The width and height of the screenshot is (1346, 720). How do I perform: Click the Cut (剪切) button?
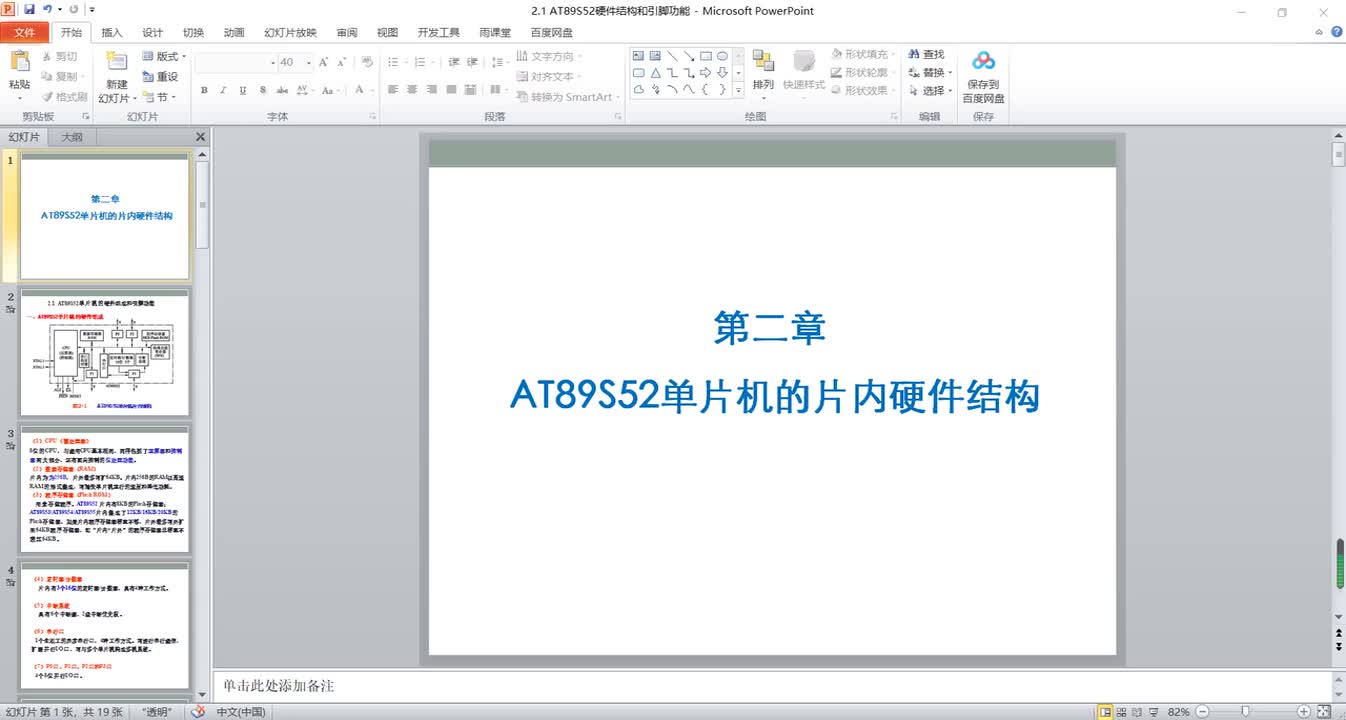59,57
